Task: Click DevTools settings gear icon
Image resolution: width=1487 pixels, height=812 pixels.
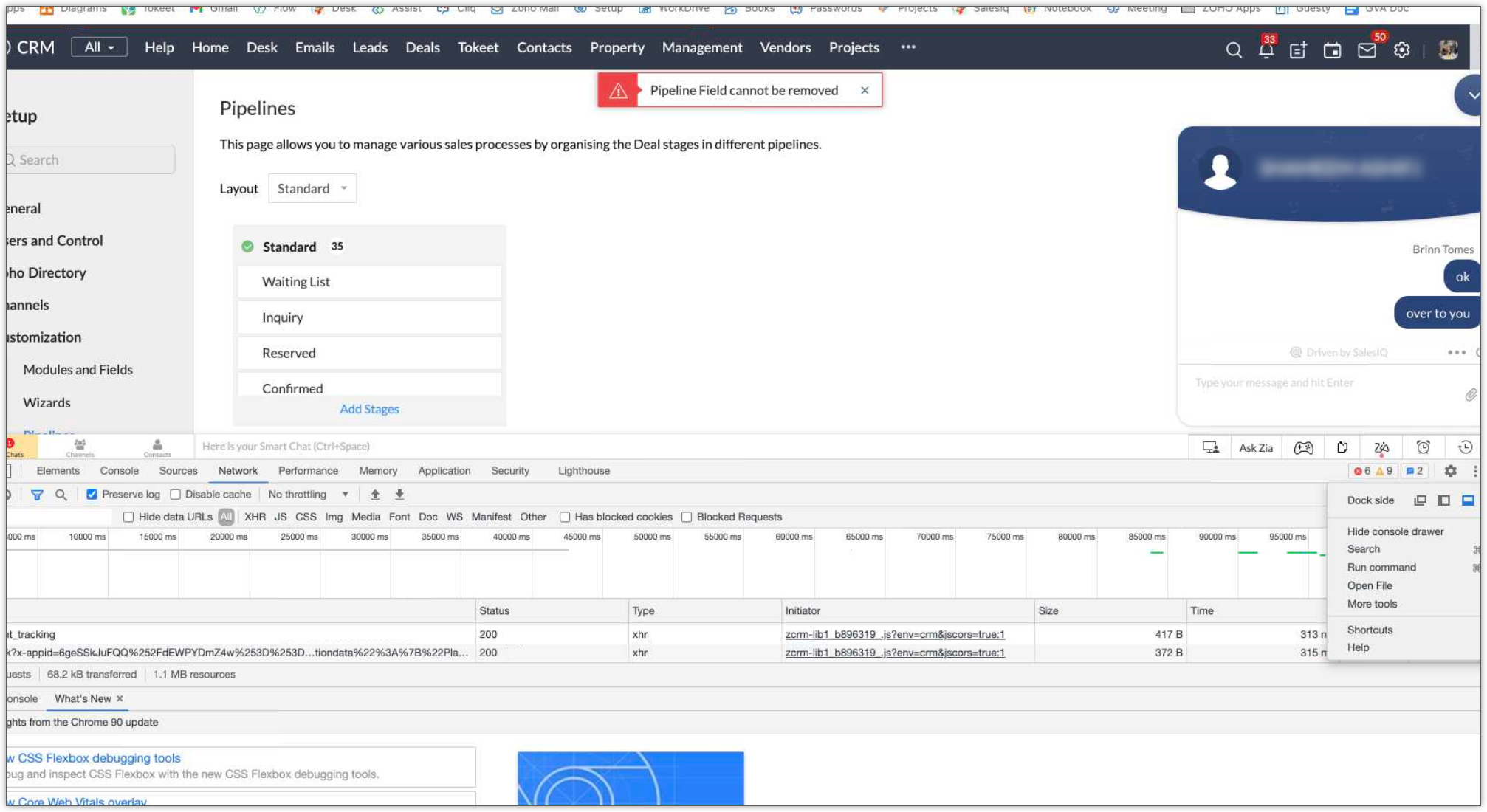Action: point(1450,471)
